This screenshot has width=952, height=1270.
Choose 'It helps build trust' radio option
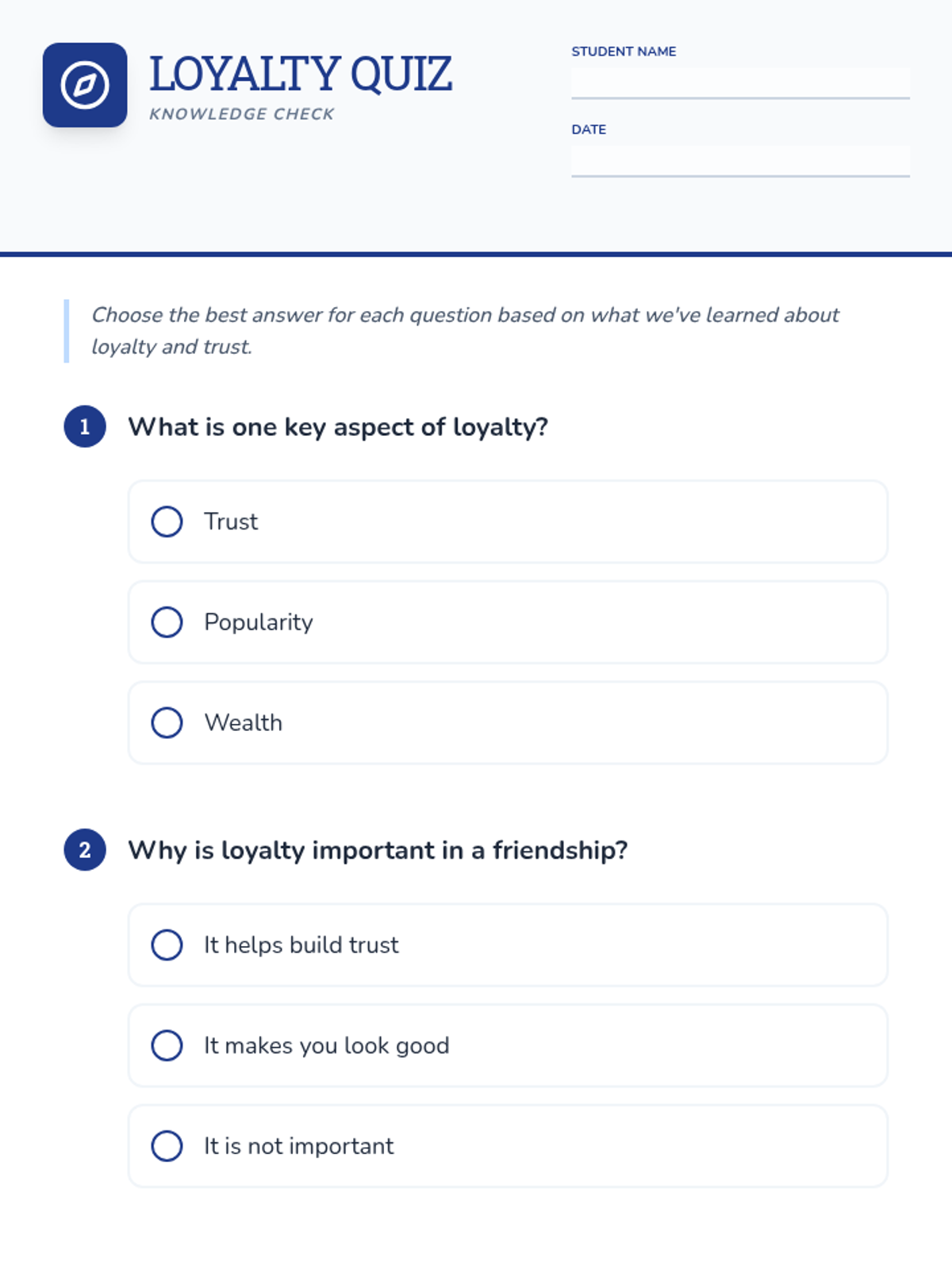[167, 945]
